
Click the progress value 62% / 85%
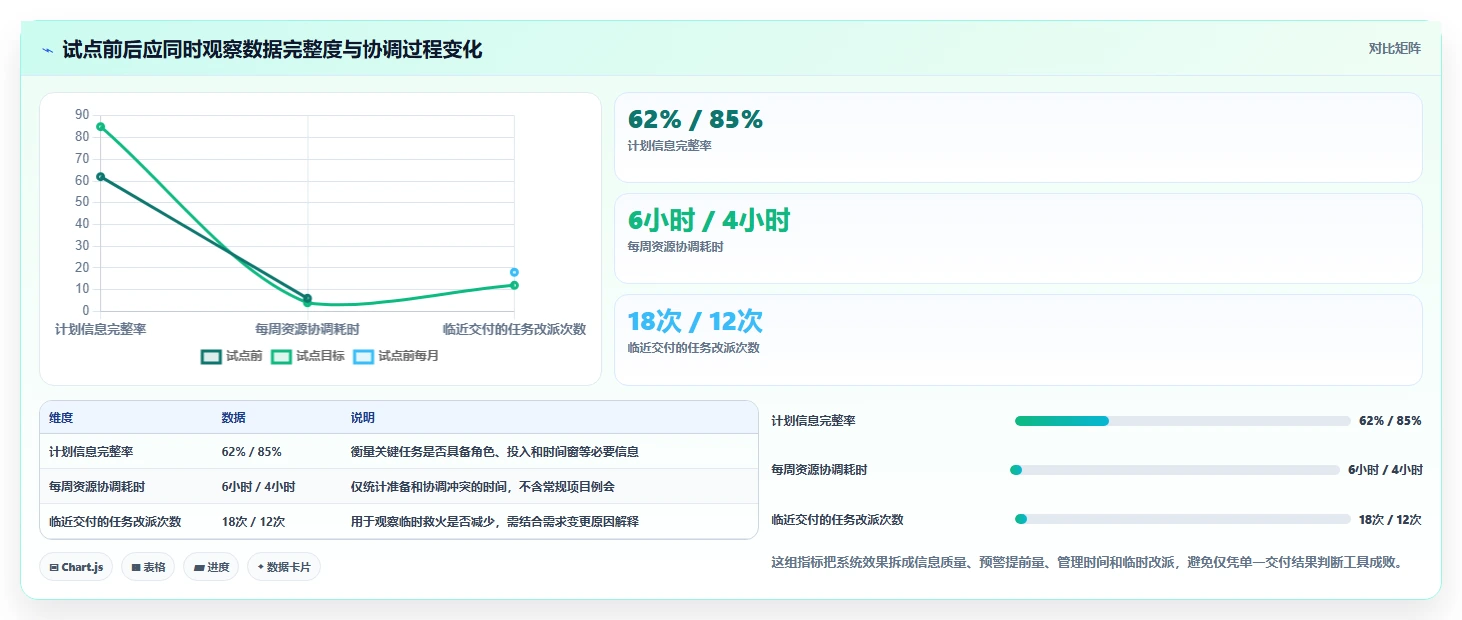(x=1390, y=421)
